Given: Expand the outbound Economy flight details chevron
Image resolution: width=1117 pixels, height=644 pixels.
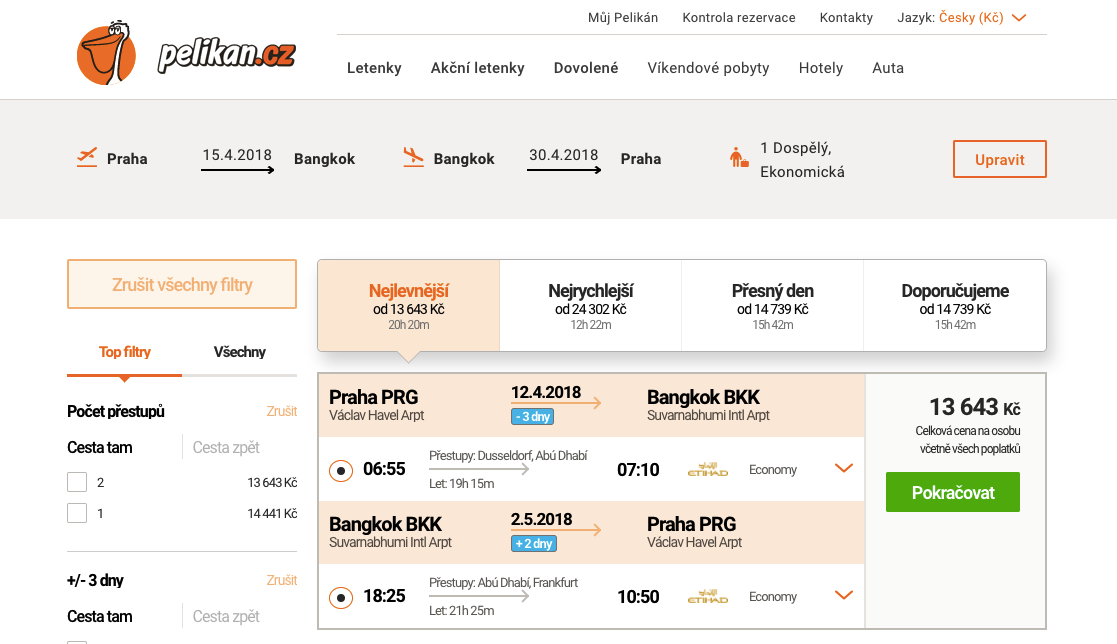Looking at the screenshot, I should pos(843,468).
